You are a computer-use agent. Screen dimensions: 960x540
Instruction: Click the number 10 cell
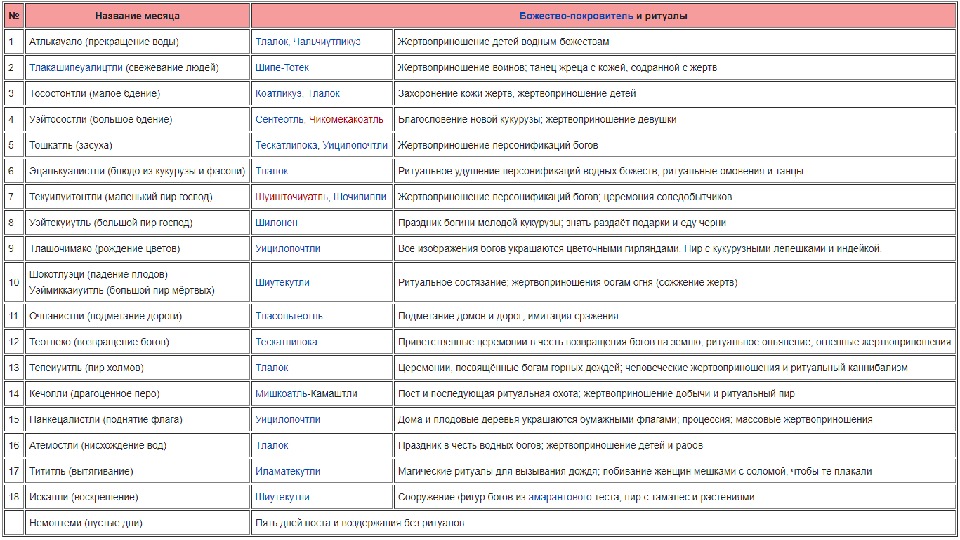[x=13, y=282]
